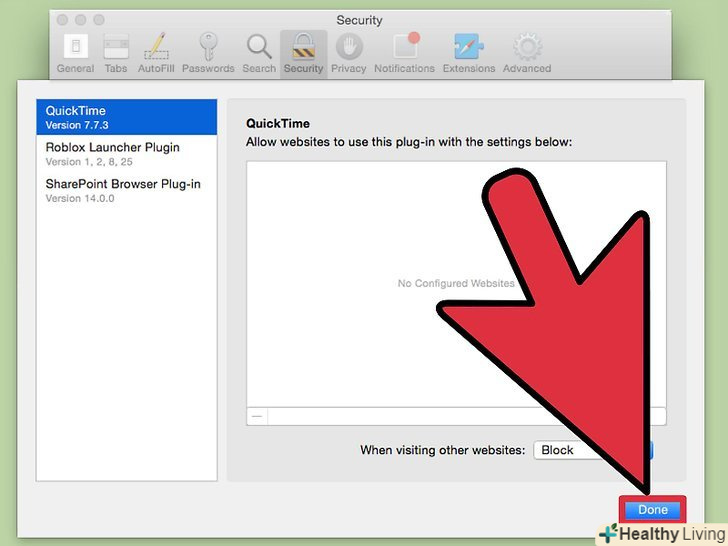The height and width of the screenshot is (546, 728).
Task: Click the yellow minimize window button
Action: [x=81, y=20]
